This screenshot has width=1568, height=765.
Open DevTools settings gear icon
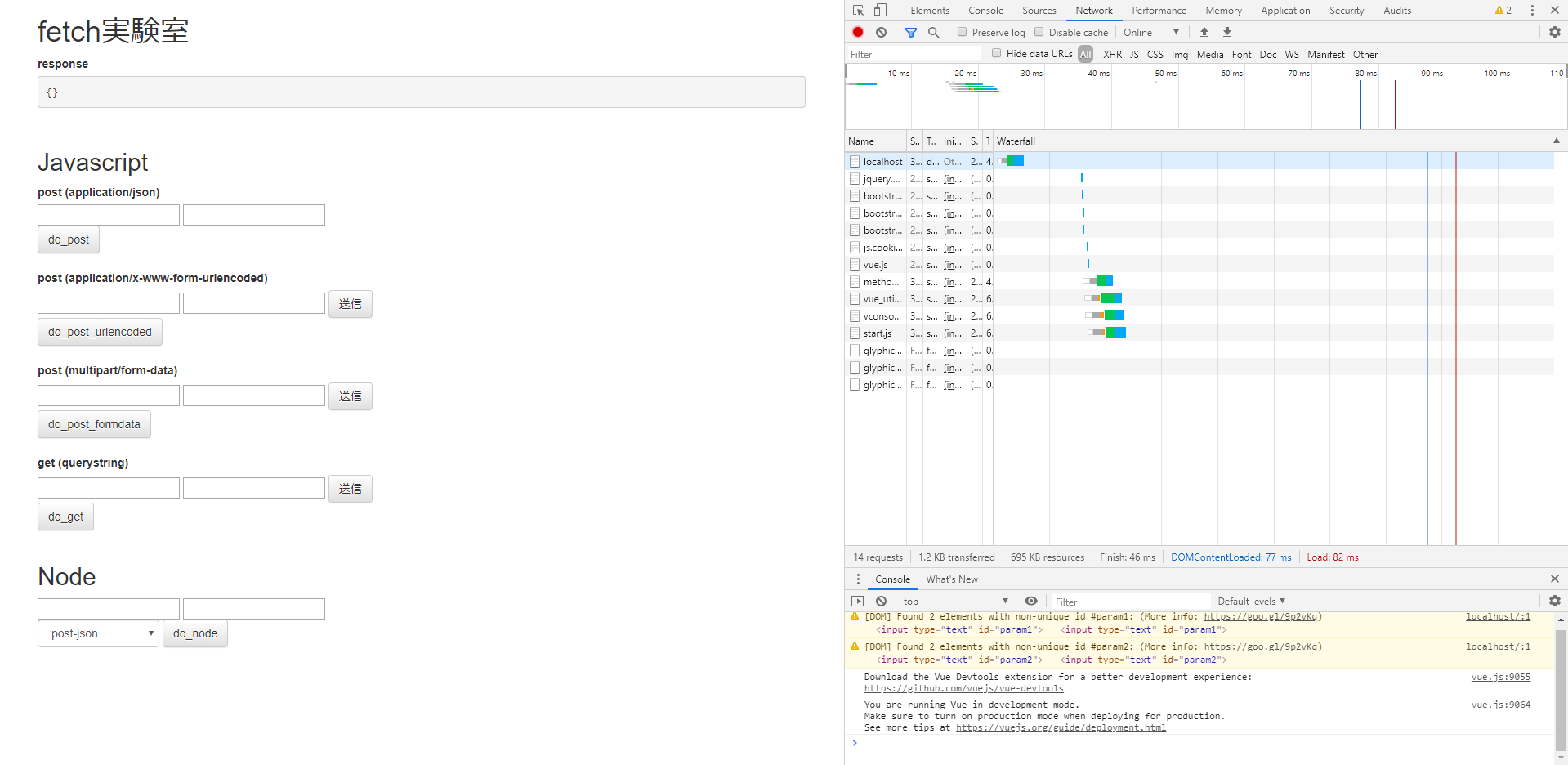coord(1553,32)
